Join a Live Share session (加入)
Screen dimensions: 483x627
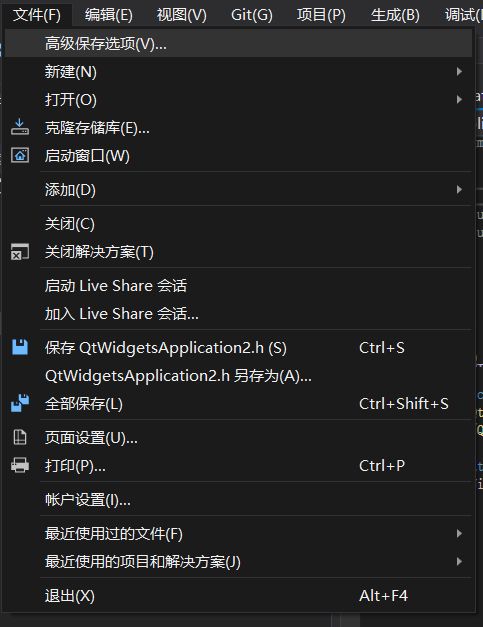[x=238, y=314]
